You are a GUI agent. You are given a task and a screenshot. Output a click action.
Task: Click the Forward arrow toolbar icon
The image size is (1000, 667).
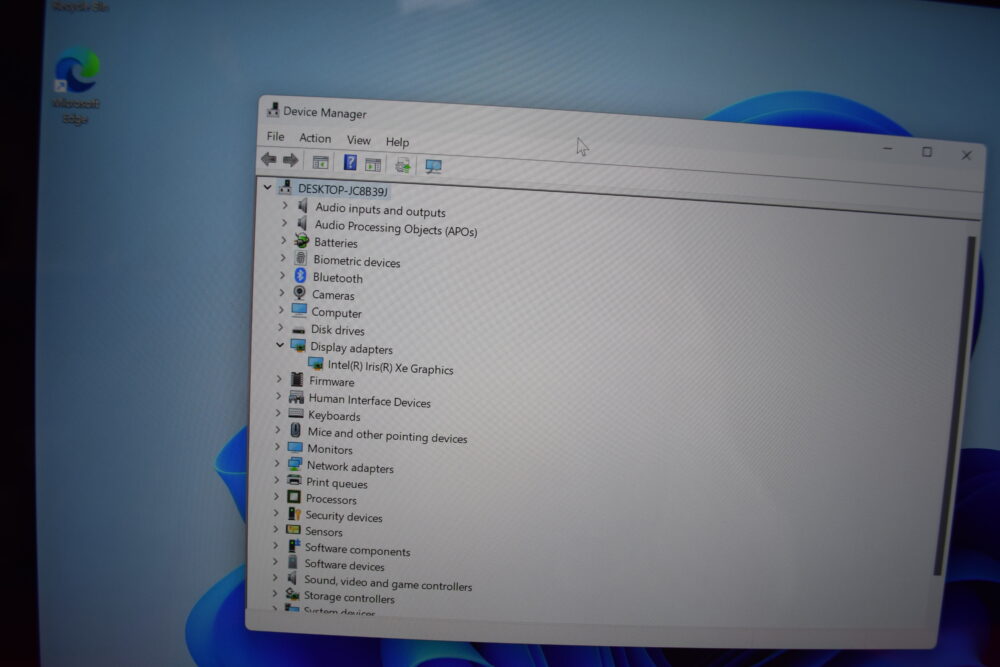click(x=290, y=160)
